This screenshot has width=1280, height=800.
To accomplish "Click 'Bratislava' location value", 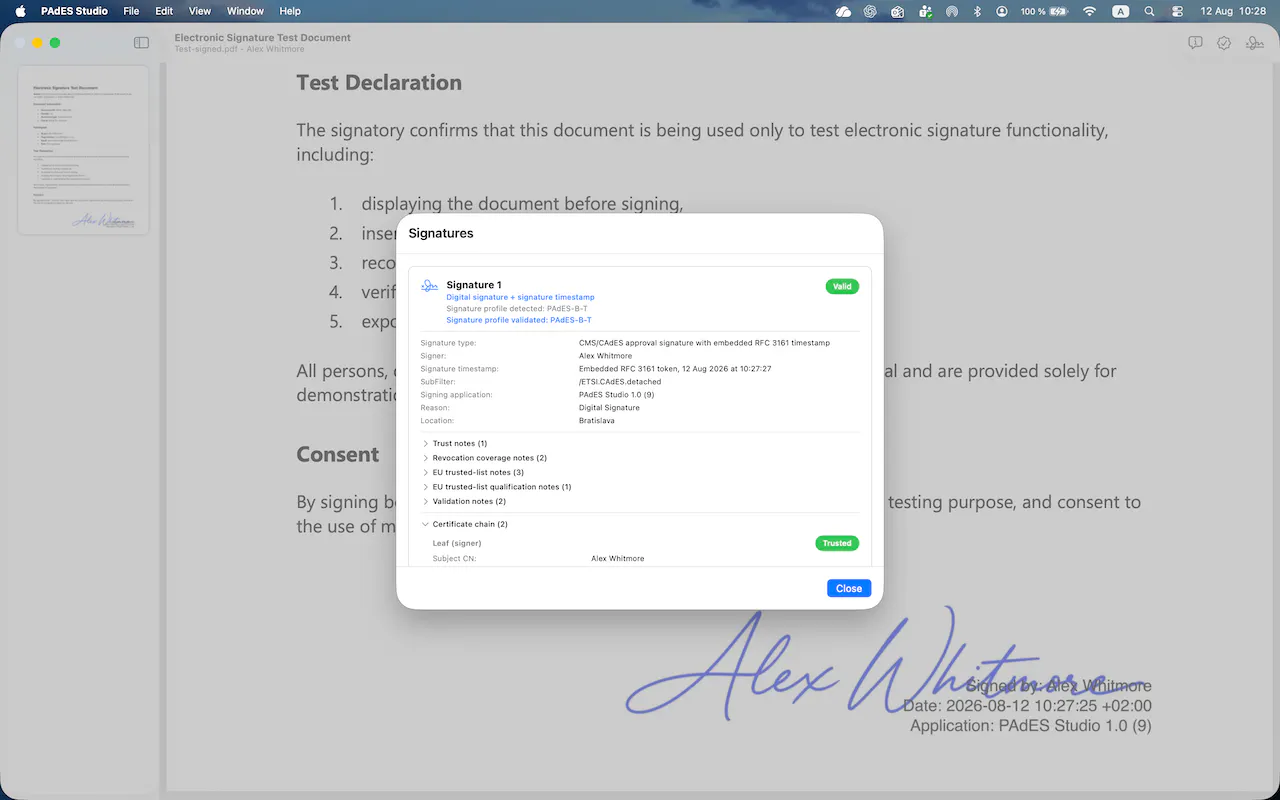I will pyautogui.click(x=597, y=421).
